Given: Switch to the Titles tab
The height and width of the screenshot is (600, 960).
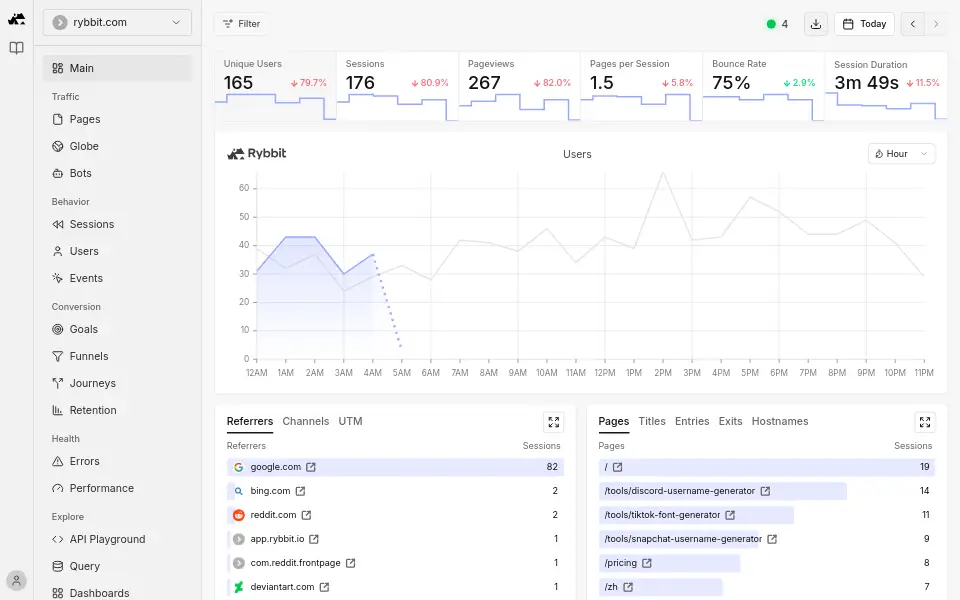Looking at the screenshot, I should tap(651, 421).
